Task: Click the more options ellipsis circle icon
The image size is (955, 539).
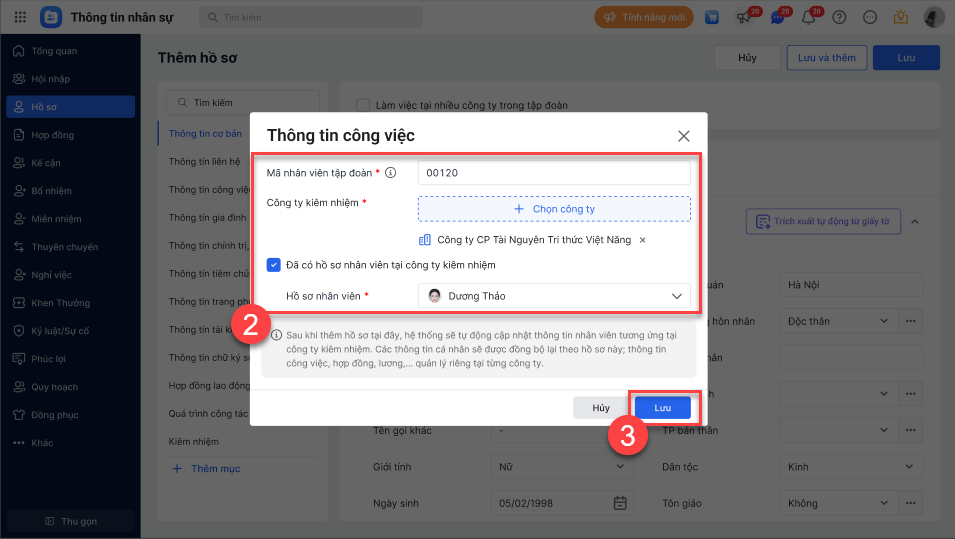Action: [870, 18]
